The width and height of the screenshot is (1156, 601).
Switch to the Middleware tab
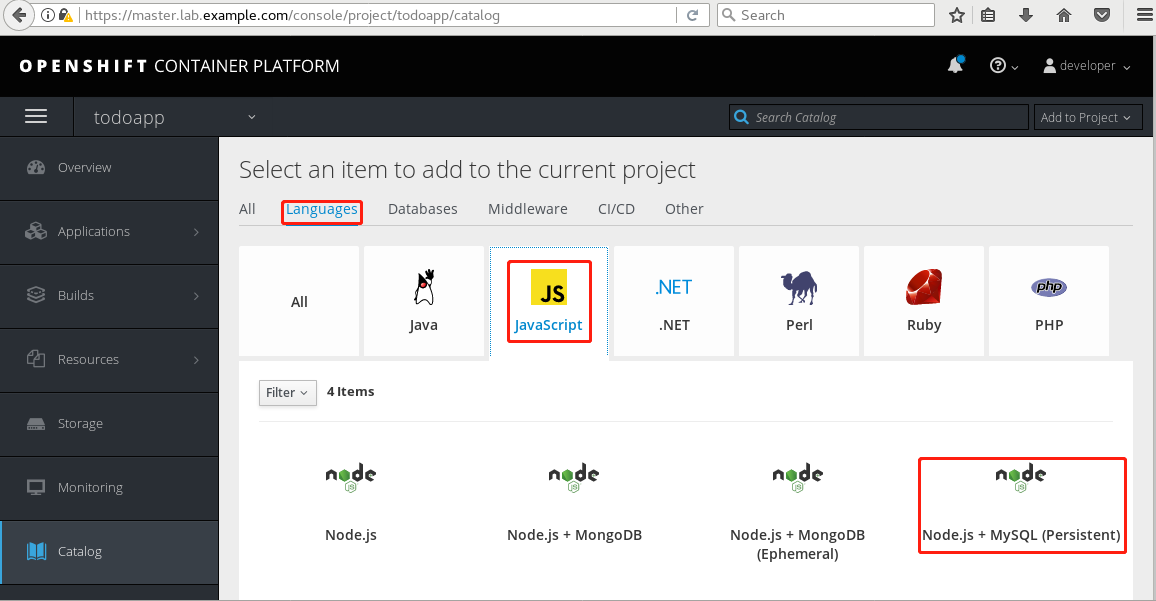528,209
